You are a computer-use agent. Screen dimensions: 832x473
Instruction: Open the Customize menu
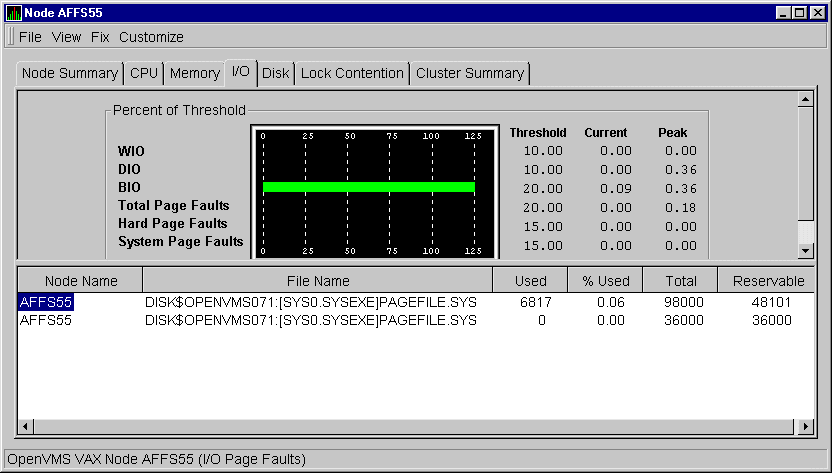click(x=151, y=37)
